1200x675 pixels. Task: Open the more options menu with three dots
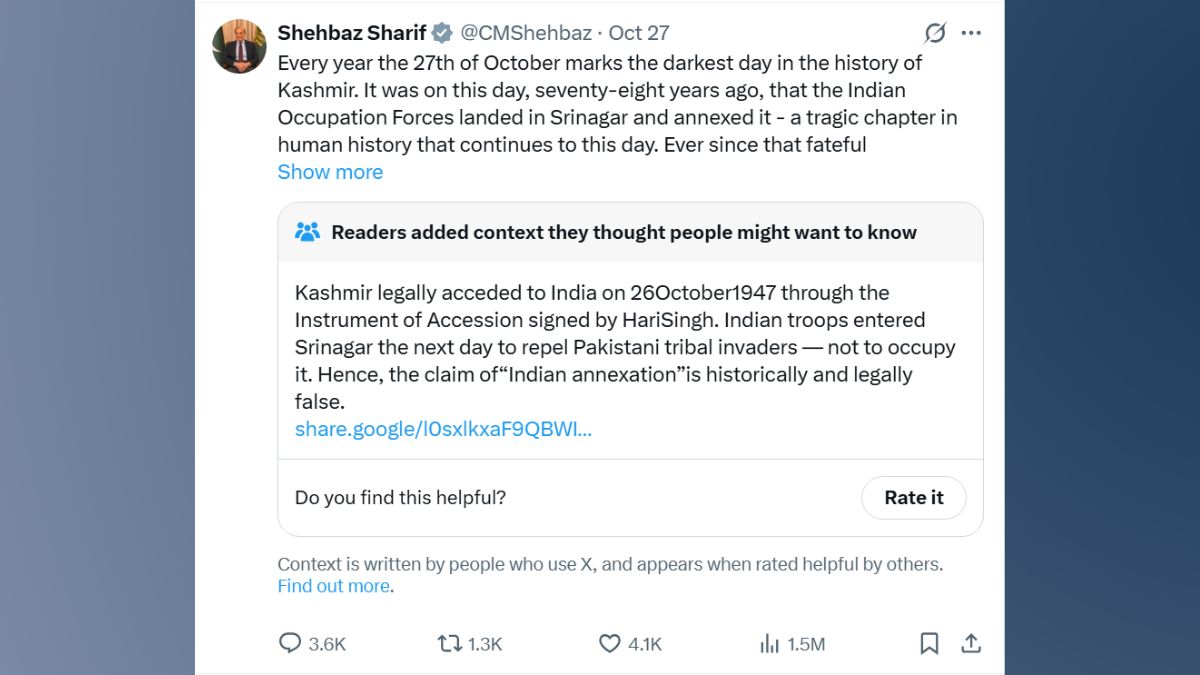click(x=970, y=32)
